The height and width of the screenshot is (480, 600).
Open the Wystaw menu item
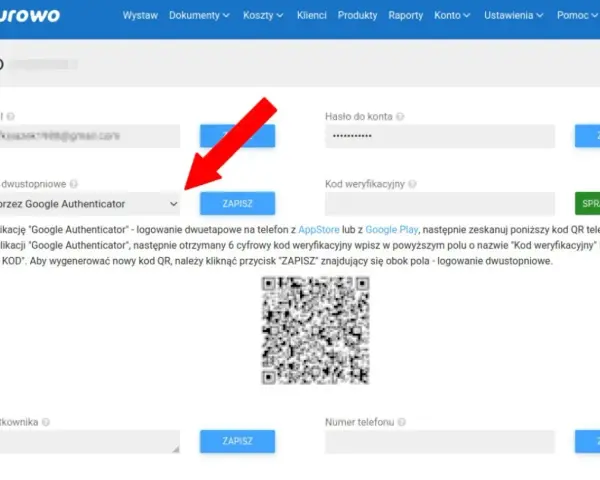[140, 15]
